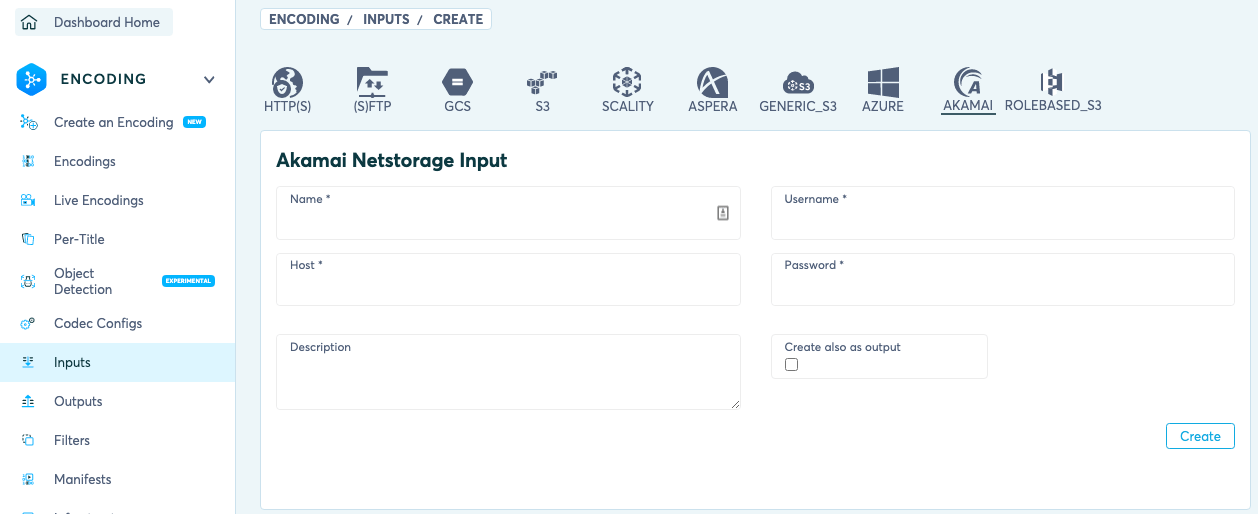Navigate to Per-Title section
Viewport: 1258px width, 514px height.
79,239
